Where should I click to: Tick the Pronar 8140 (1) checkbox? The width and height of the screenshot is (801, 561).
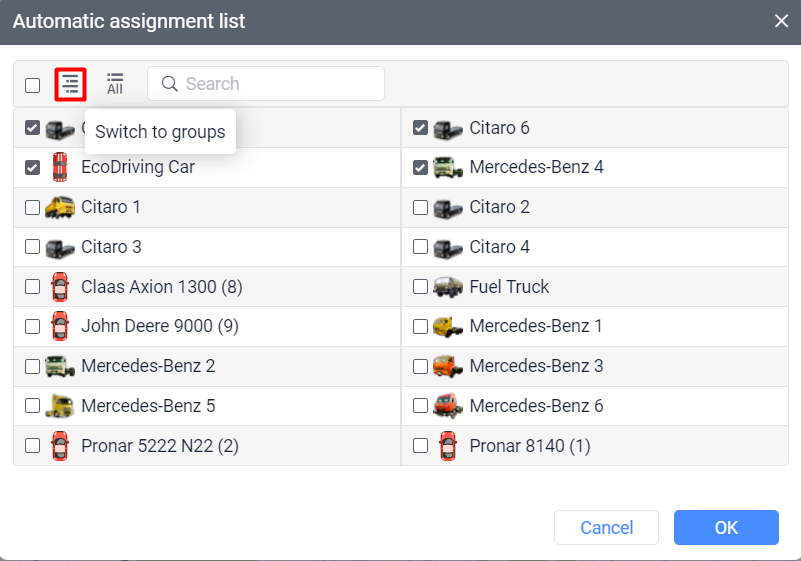(x=420, y=446)
